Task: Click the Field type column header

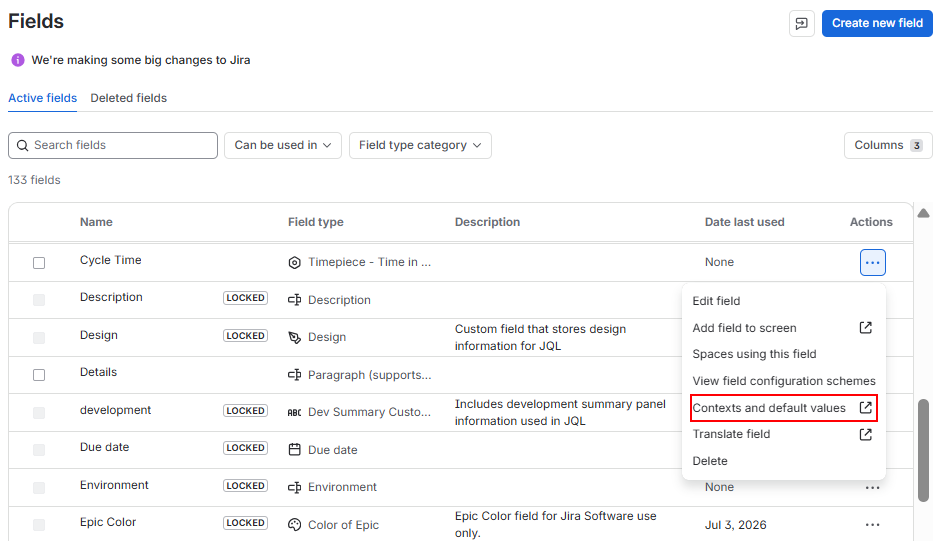Action: point(315,222)
